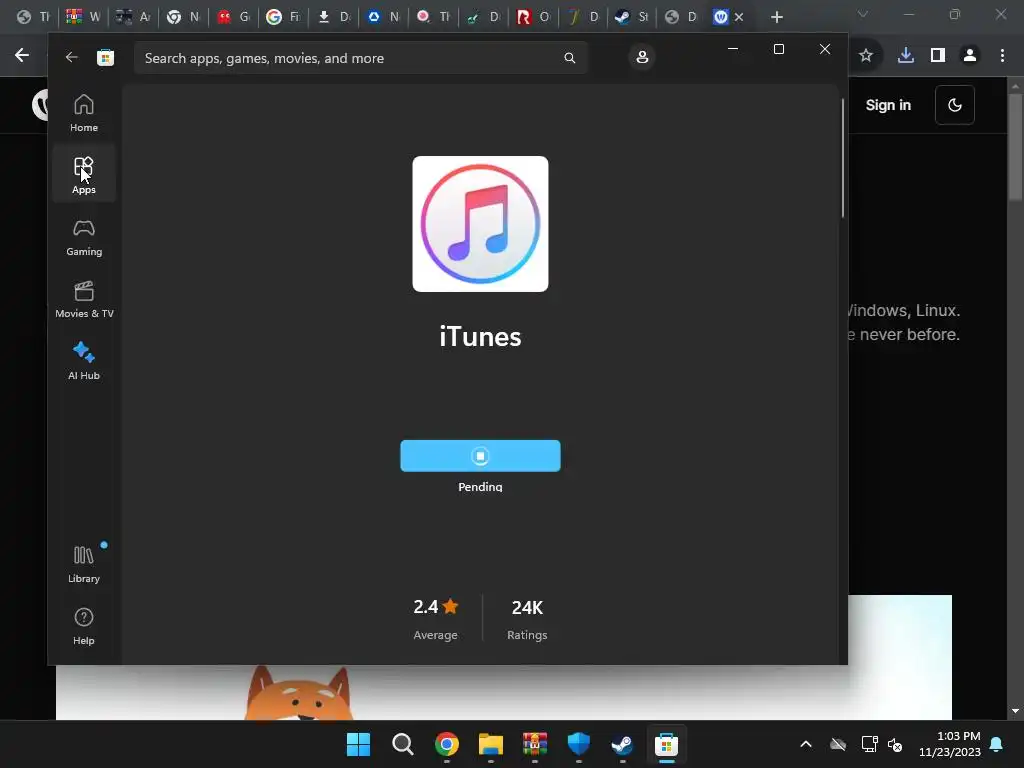Click Microsoft Store taskbar icon
The width and height of the screenshot is (1024, 768).
666,744
